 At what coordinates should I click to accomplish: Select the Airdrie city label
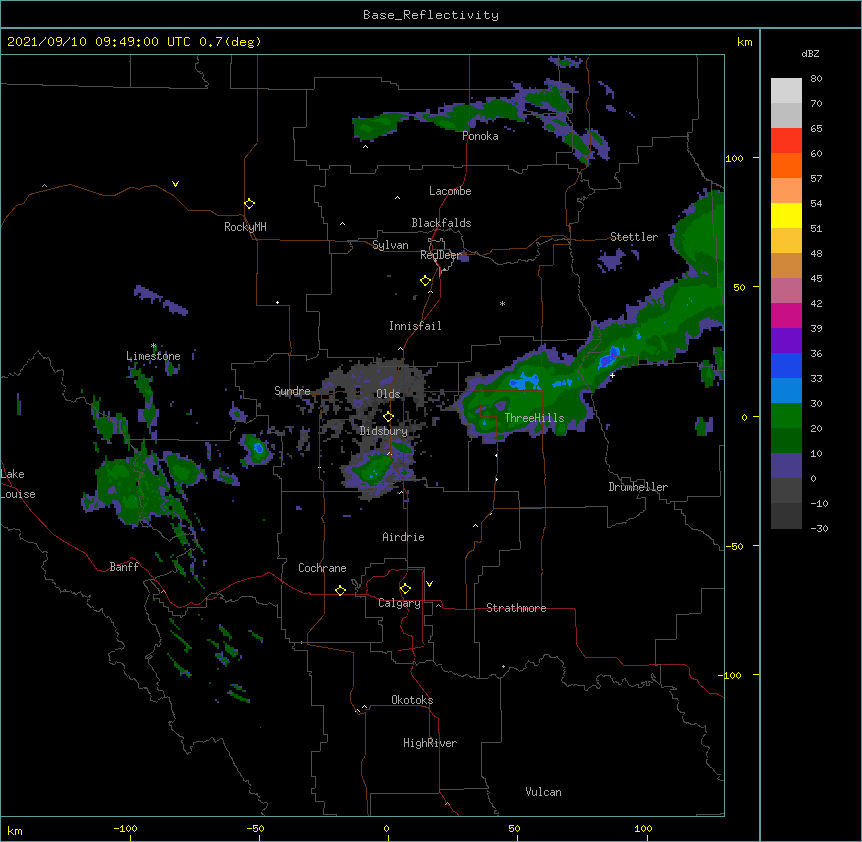(404, 537)
